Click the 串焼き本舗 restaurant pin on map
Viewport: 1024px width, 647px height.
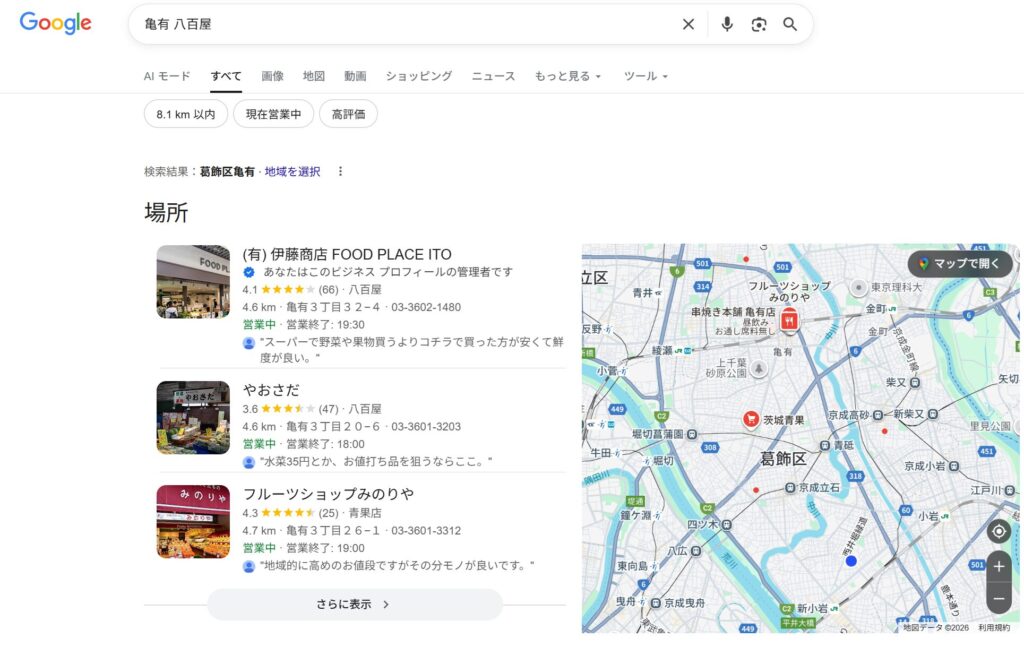788,320
